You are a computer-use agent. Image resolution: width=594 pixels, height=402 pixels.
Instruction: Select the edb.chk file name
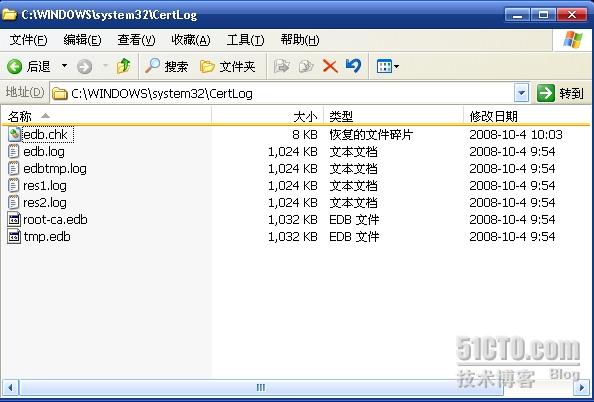coord(45,135)
